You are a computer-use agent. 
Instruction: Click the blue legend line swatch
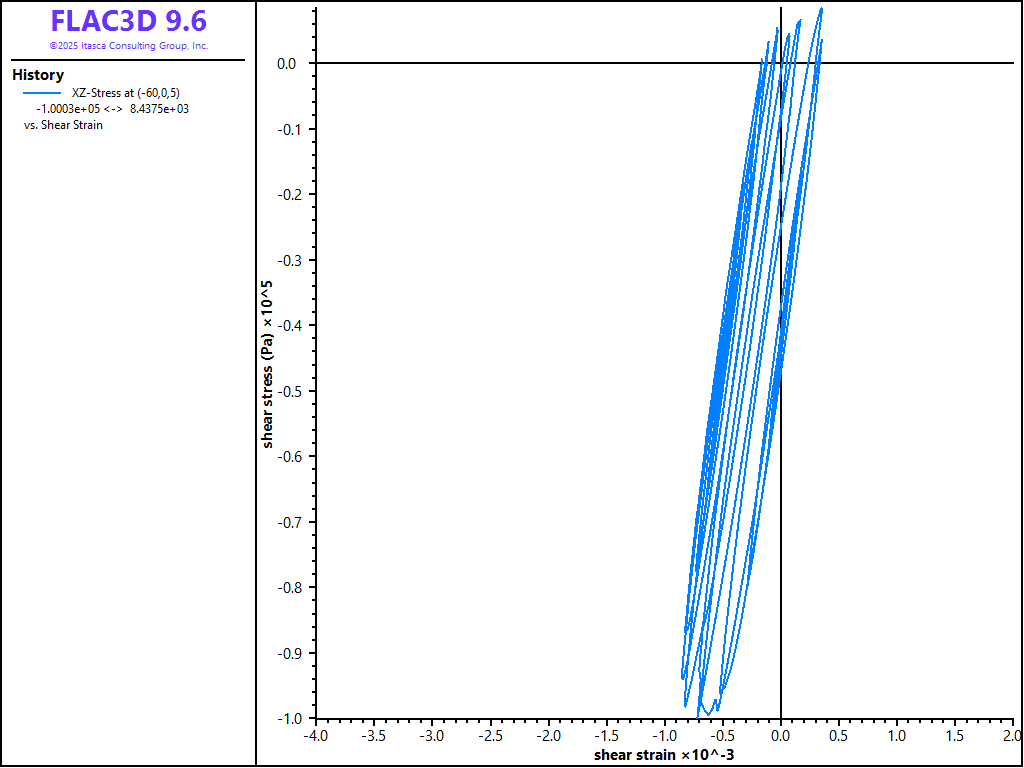pos(42,93)
